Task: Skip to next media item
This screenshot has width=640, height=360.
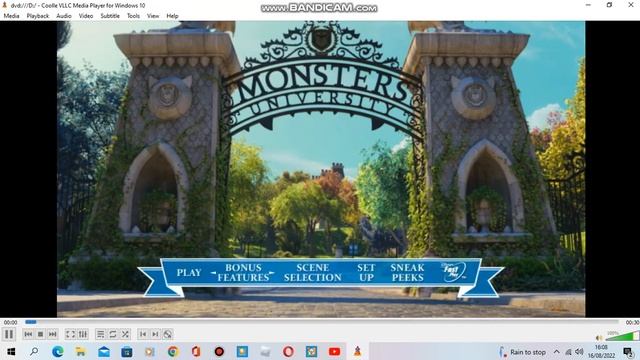Action: click(53, 334)
